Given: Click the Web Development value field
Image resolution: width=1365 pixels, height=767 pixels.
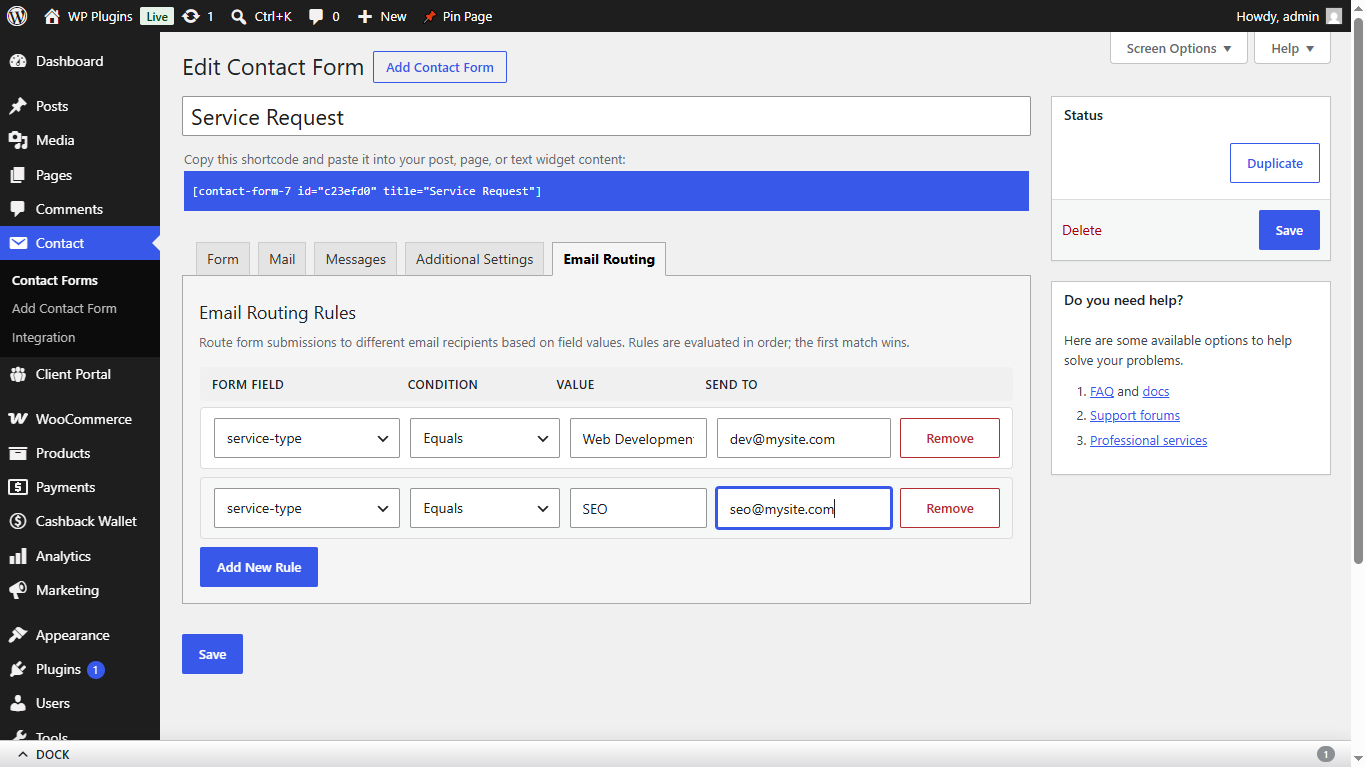Looking at the screenshot, I should pyautogui.click(x=638, y=438).
